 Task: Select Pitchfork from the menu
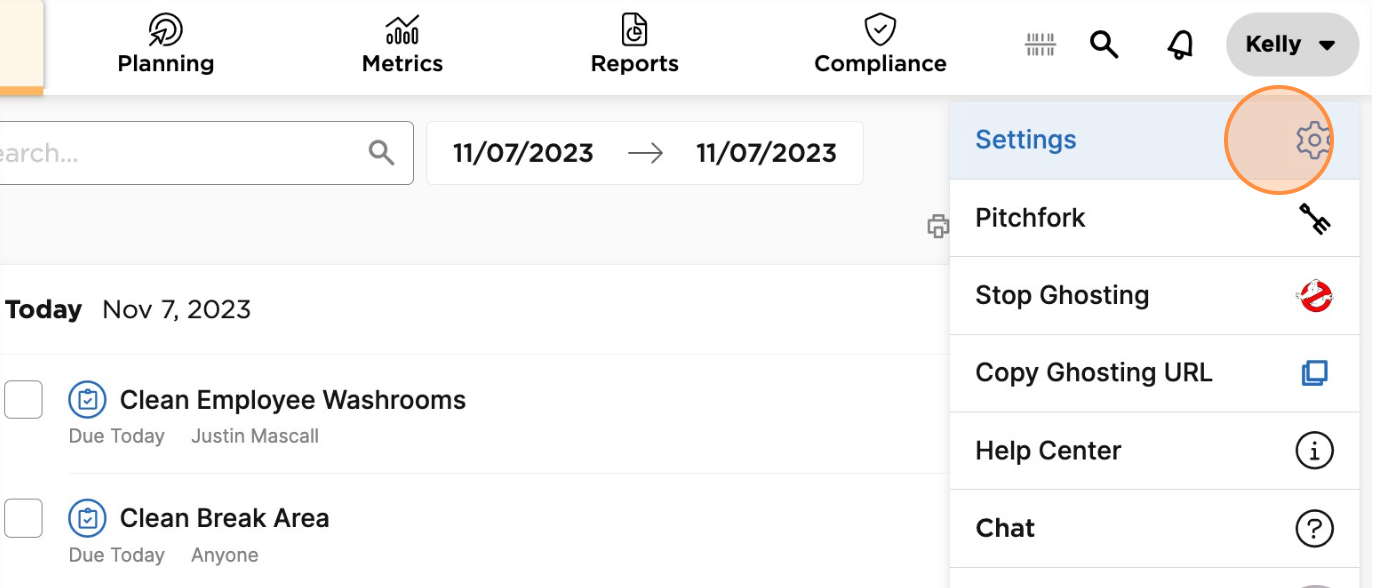(x=1154, y=218)
